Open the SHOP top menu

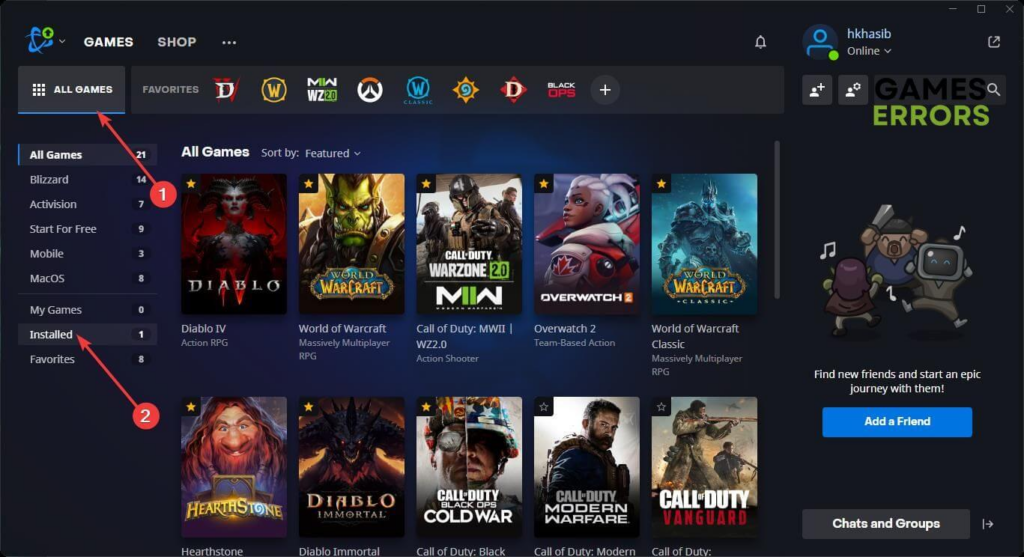click(176, 42)
